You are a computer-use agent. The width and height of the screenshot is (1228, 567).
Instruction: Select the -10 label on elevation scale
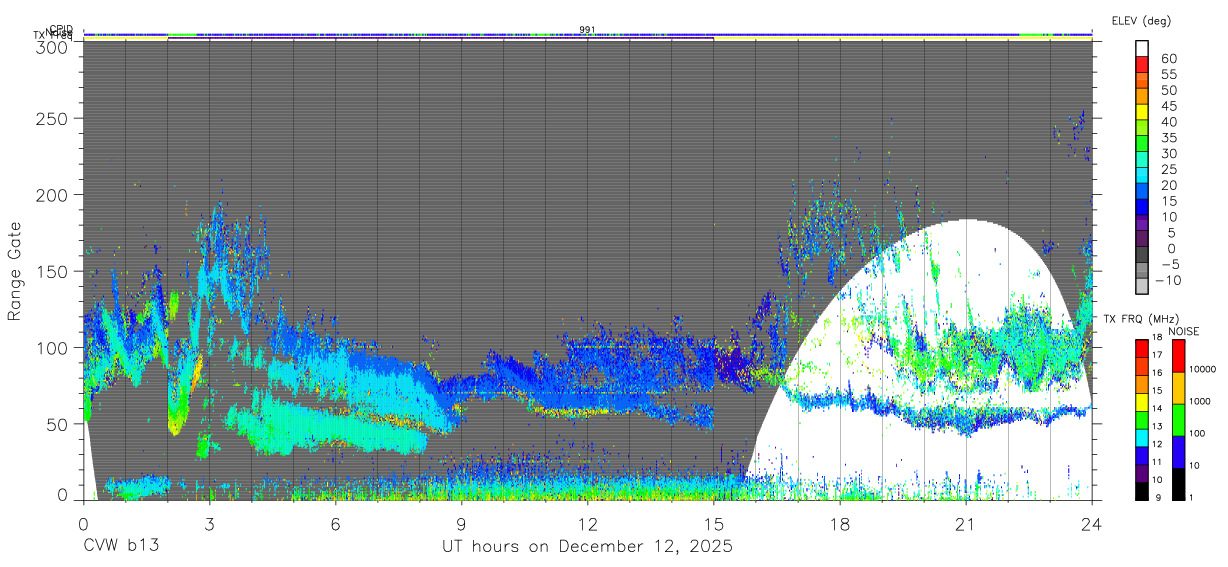click(1168, 280)
